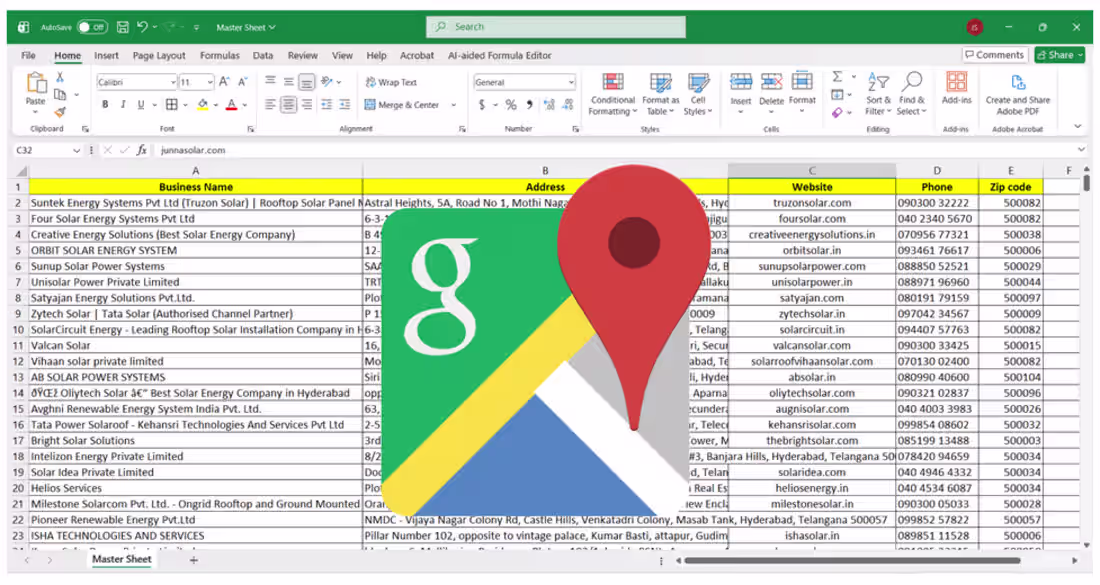Click the horizontal scrollbar thumb
1100x585 pixels.
(852, 560)
